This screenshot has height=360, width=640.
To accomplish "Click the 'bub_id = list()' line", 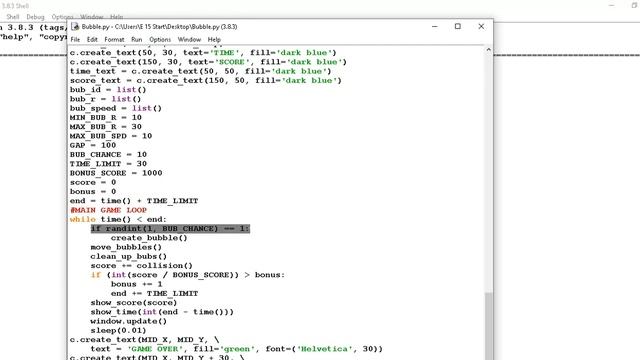I will 108,90.
